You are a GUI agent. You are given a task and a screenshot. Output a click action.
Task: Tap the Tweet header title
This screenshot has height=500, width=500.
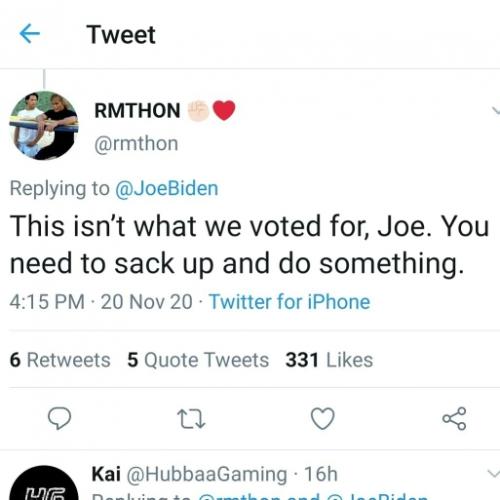coord(121,34)
